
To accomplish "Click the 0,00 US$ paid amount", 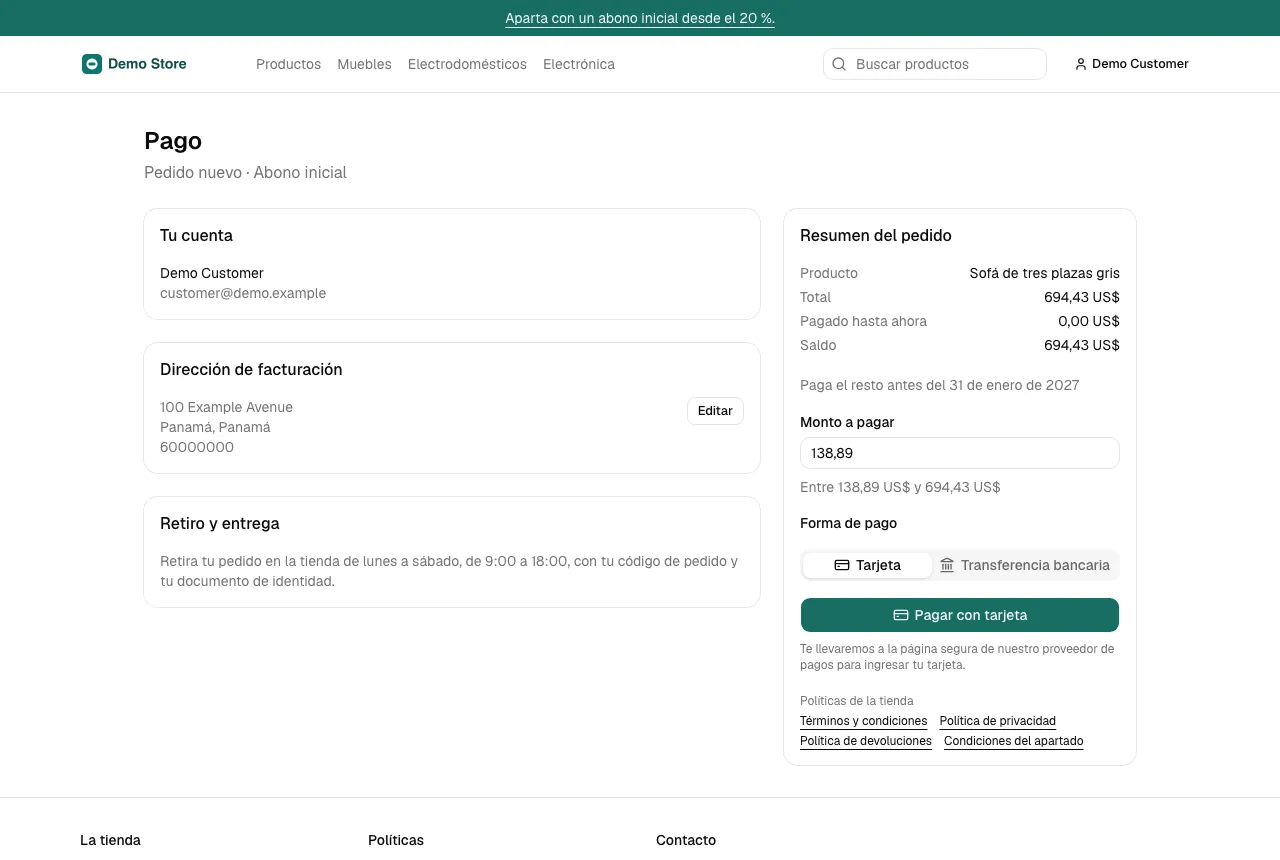I will (1089, 321).
